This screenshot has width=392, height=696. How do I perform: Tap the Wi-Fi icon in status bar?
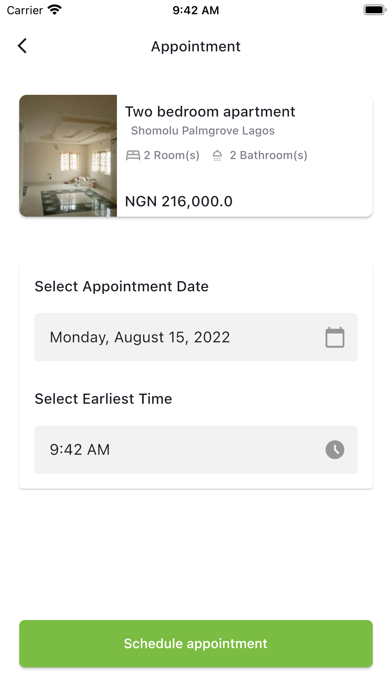[55, 10]
